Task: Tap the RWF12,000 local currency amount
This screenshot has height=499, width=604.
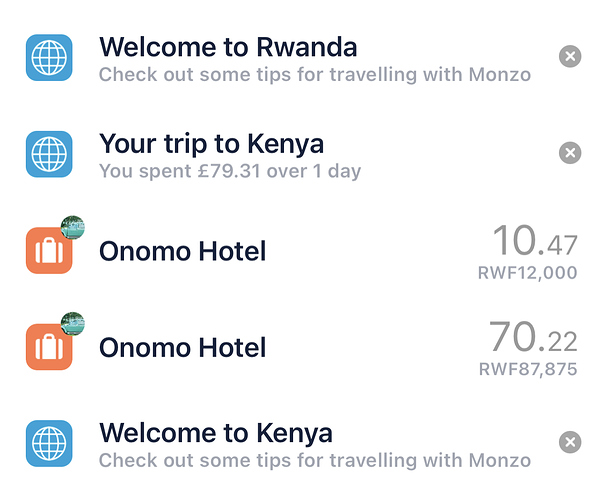Action: 528,273
